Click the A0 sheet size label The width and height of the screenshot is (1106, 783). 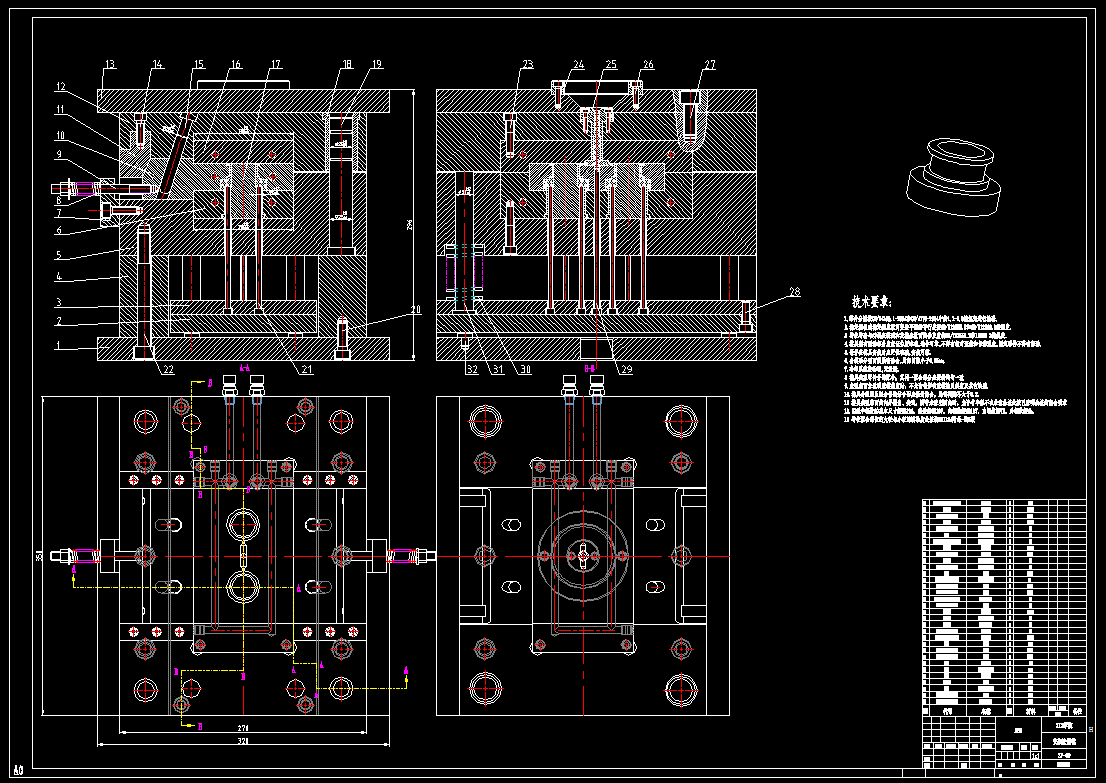tap(18, 770)
